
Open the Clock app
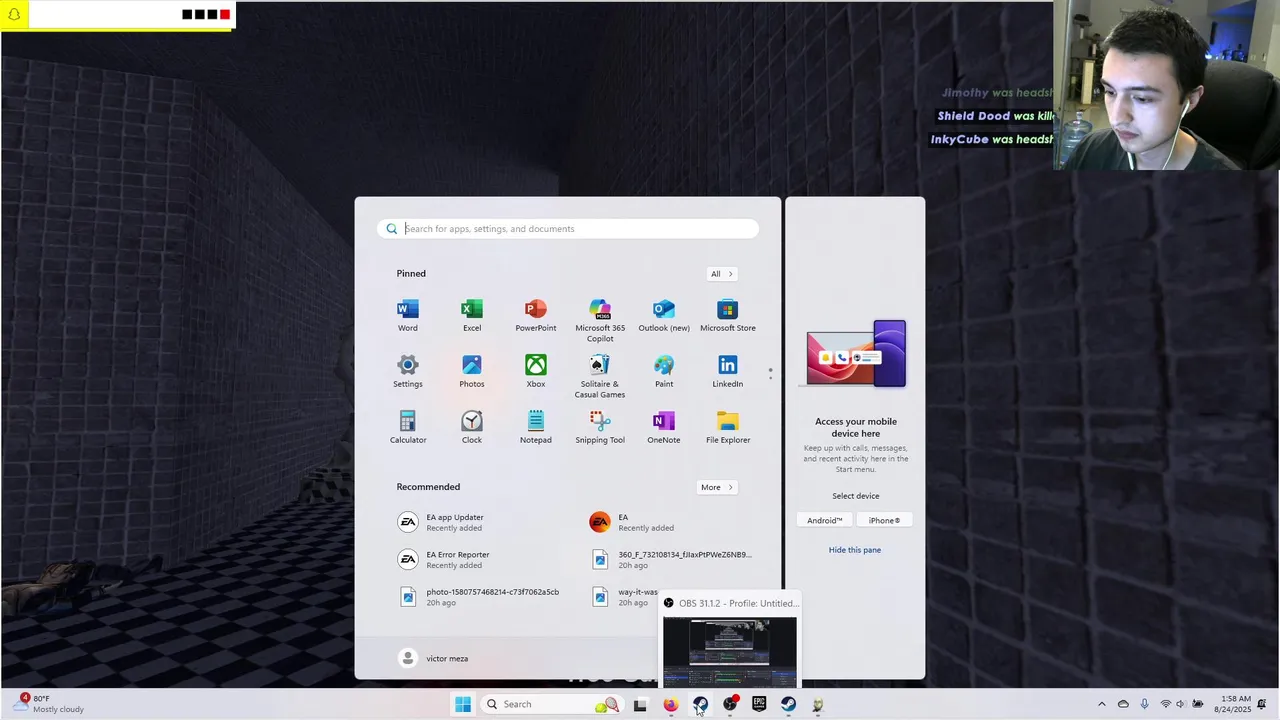pos(472,426)
